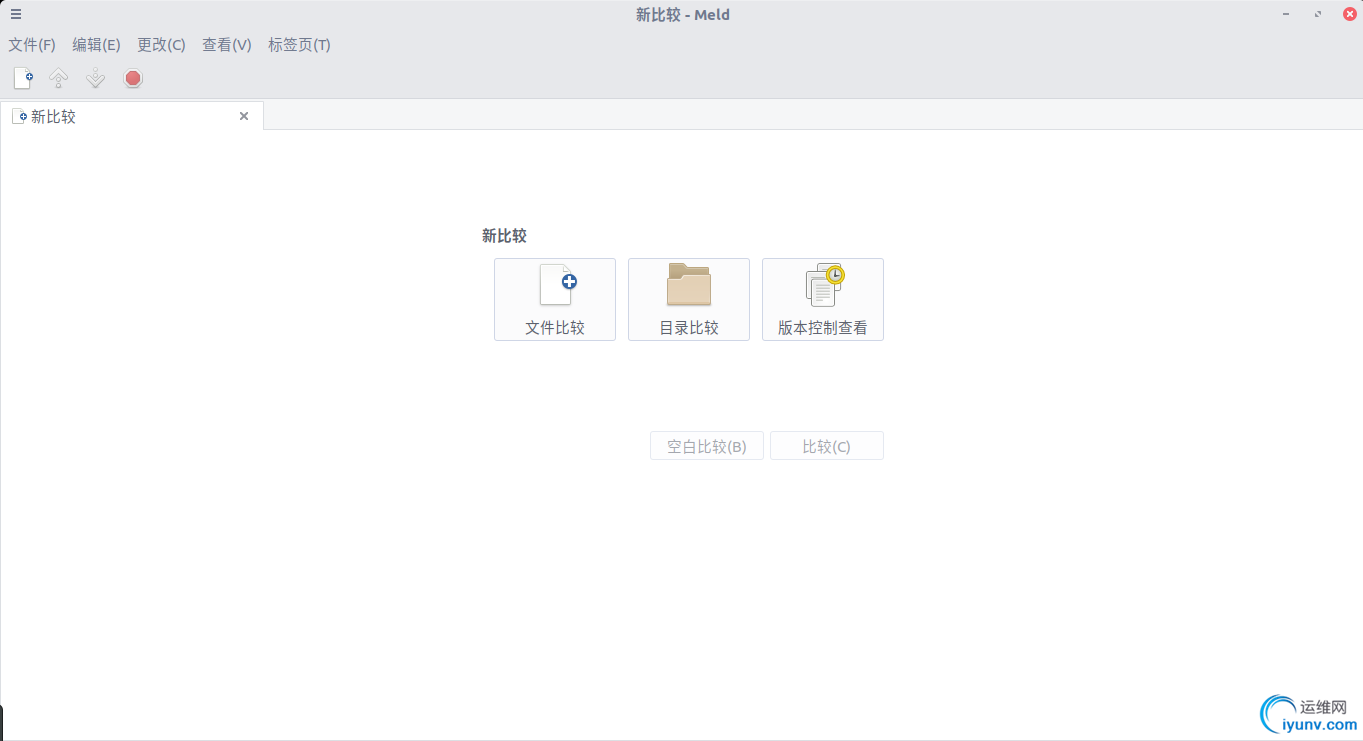Screen dimensions: 1363x741
Task: Maximize the Meld window
Action: 1318,14
